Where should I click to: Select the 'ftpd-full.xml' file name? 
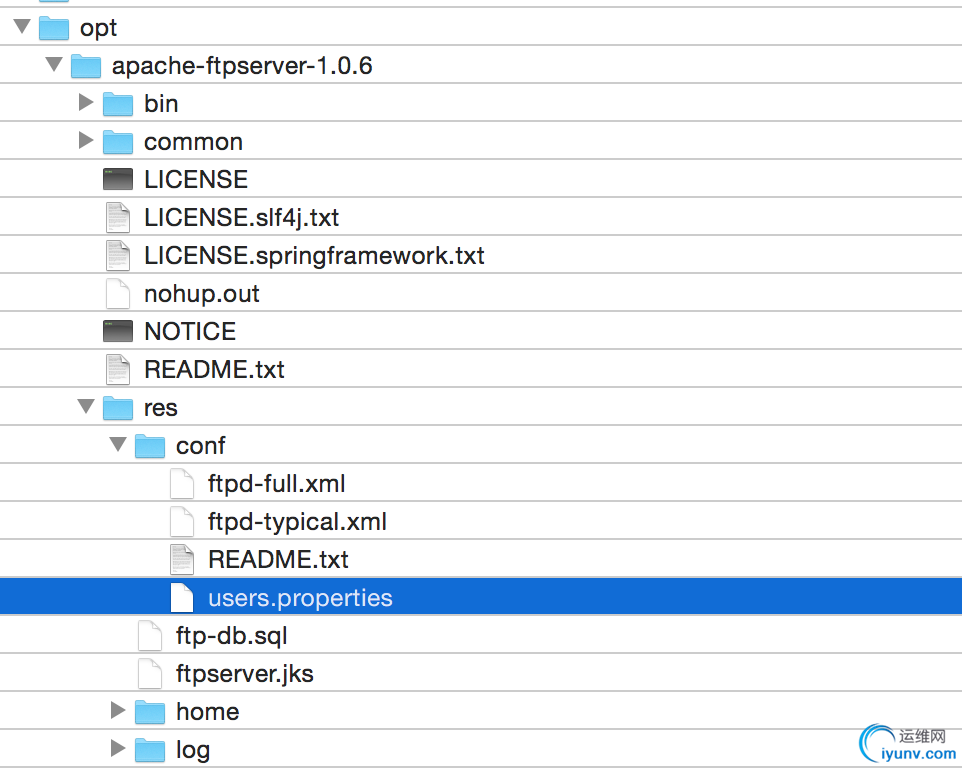pos(277,484)
